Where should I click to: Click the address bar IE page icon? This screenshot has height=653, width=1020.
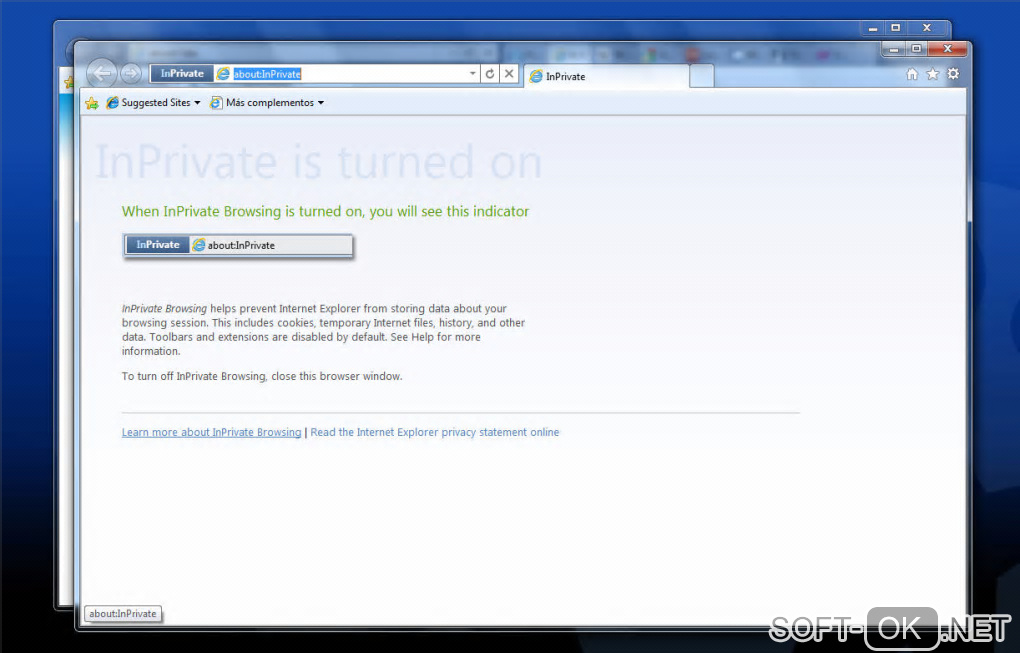click(x=222, y=74)
